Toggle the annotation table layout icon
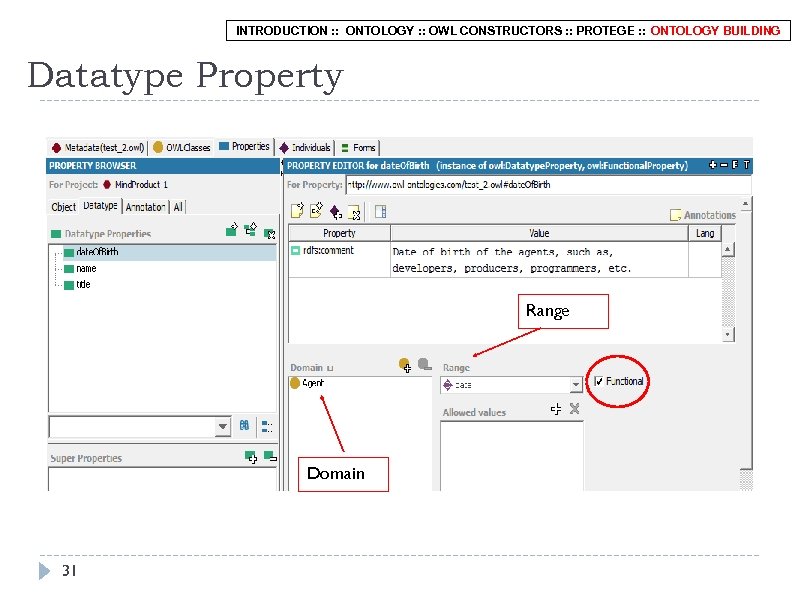 pyautogui.click(x=381, y=211)
